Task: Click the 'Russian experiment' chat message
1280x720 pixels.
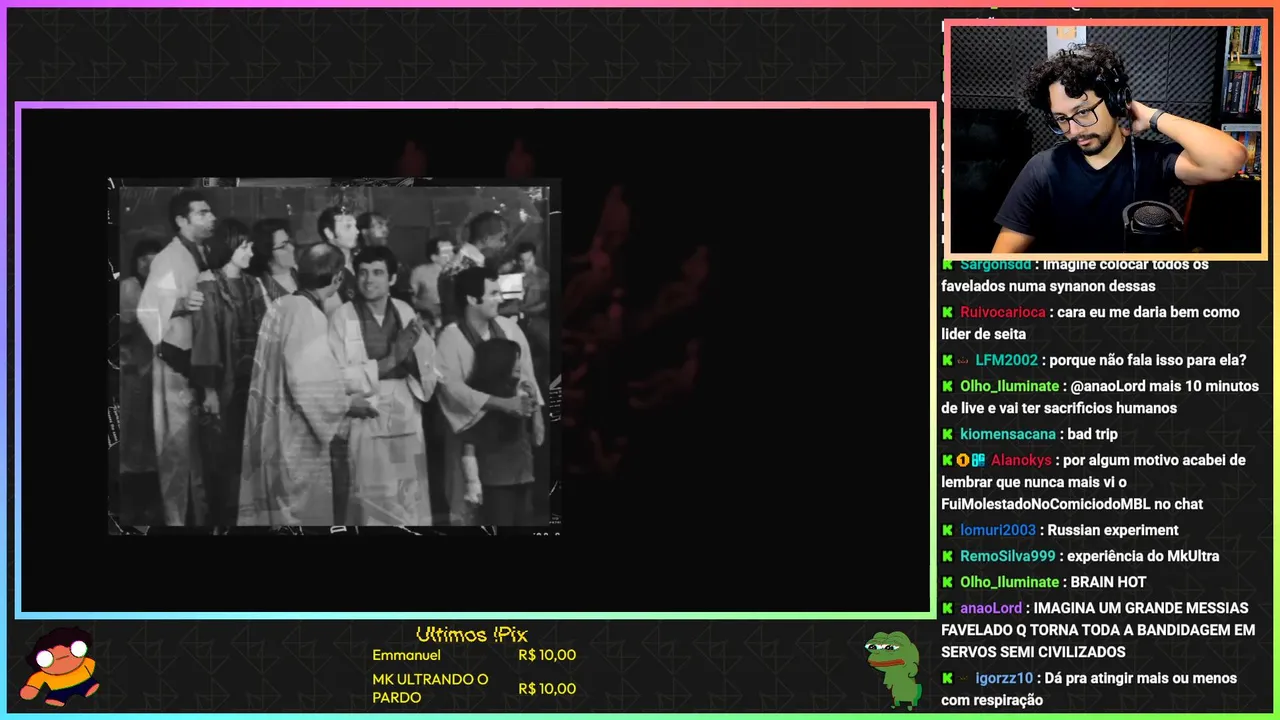Action: [x=1113, y=530]
